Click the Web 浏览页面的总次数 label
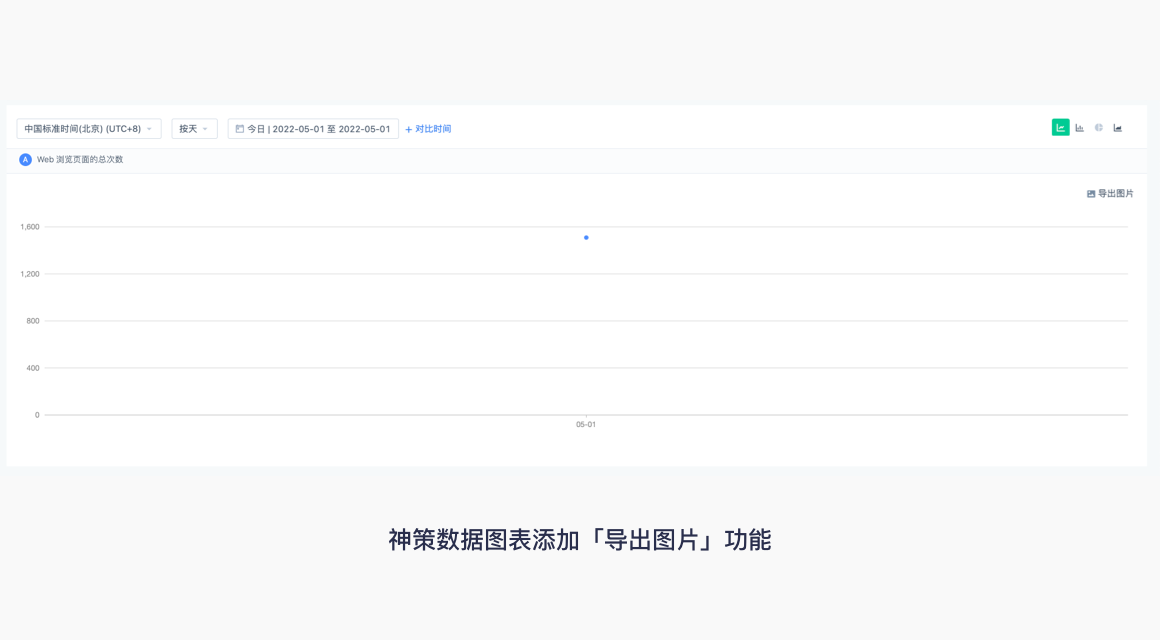Viewport: 1160px width, 640px height. pyautogui.click(x=80, y=160)
